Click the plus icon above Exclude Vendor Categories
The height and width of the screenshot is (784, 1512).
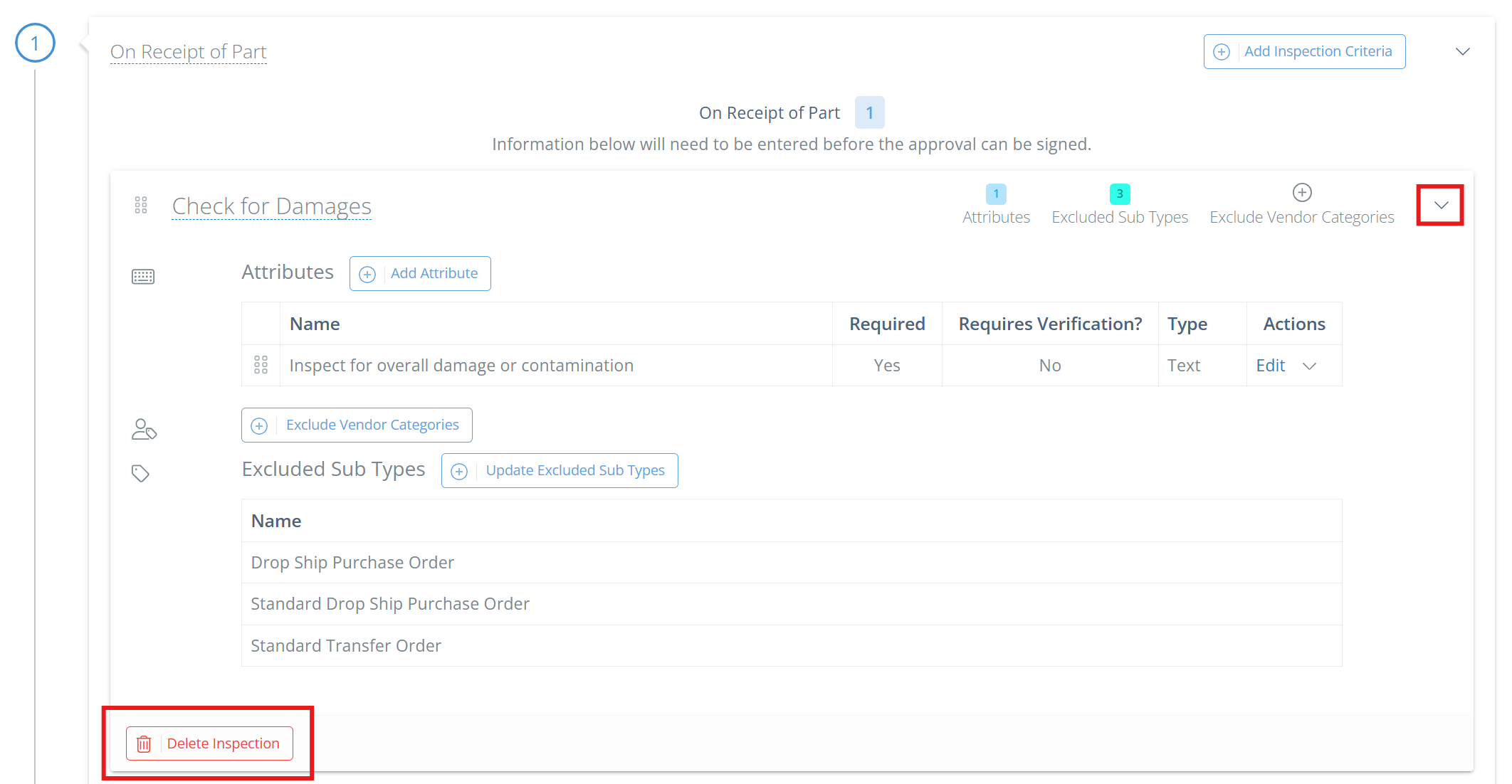1301,193
